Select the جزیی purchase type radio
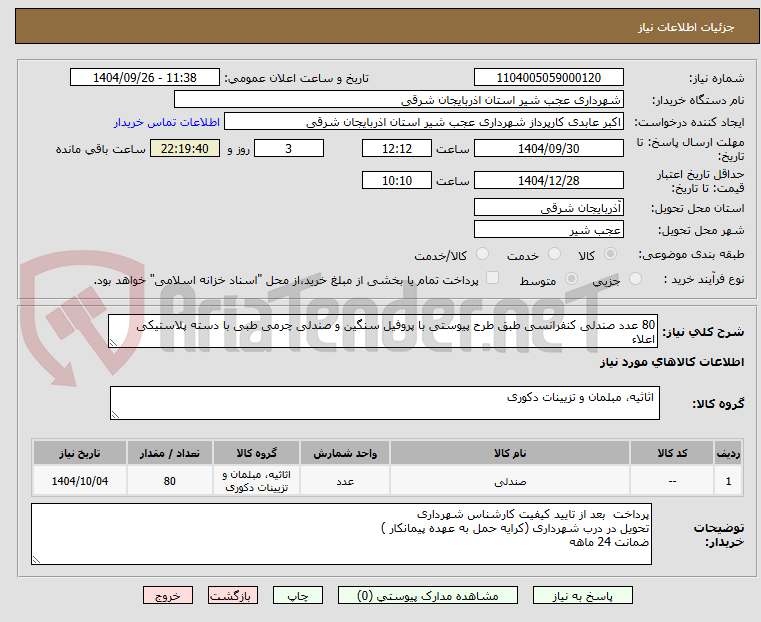Viewport: 761px width, 622px height. [635, 279]
